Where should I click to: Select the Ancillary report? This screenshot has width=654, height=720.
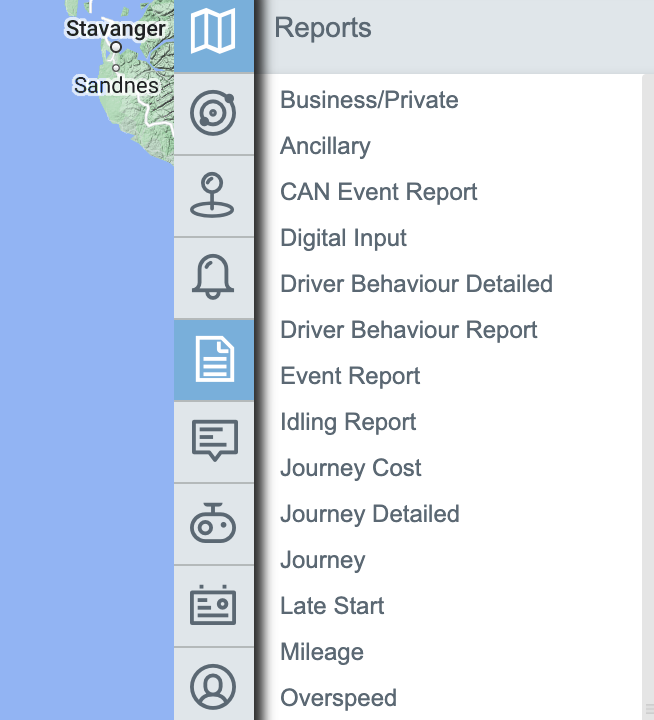tap(325, 146)
